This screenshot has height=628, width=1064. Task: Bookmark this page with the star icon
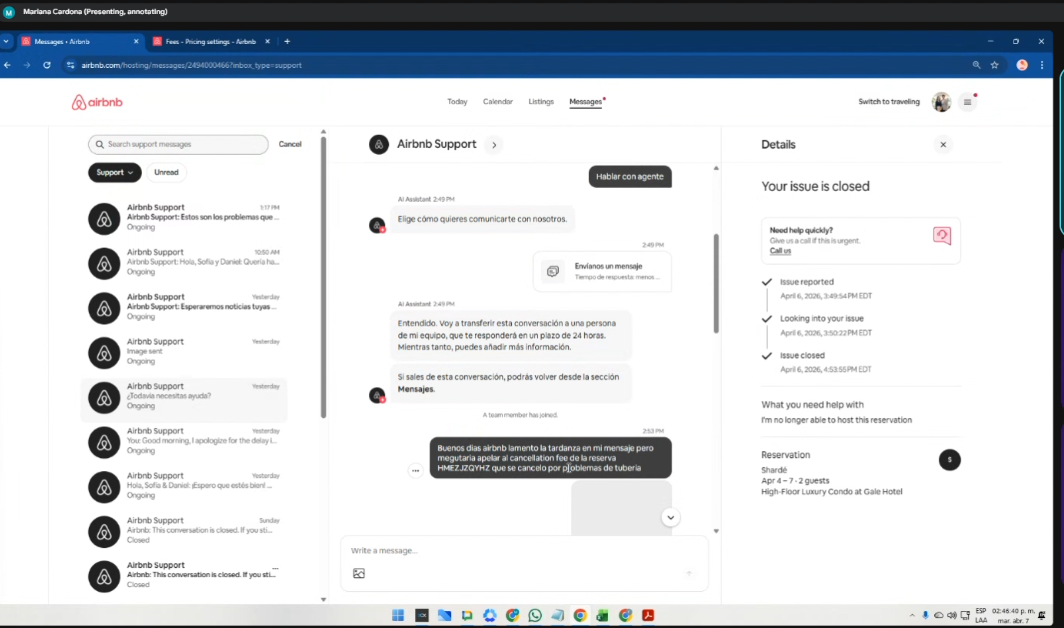(994, 65)
